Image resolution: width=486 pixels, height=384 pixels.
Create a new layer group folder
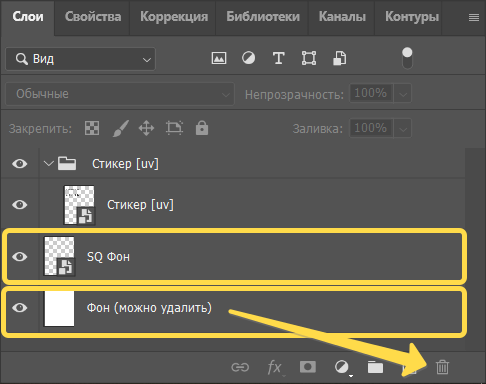[x=375, y=367]
